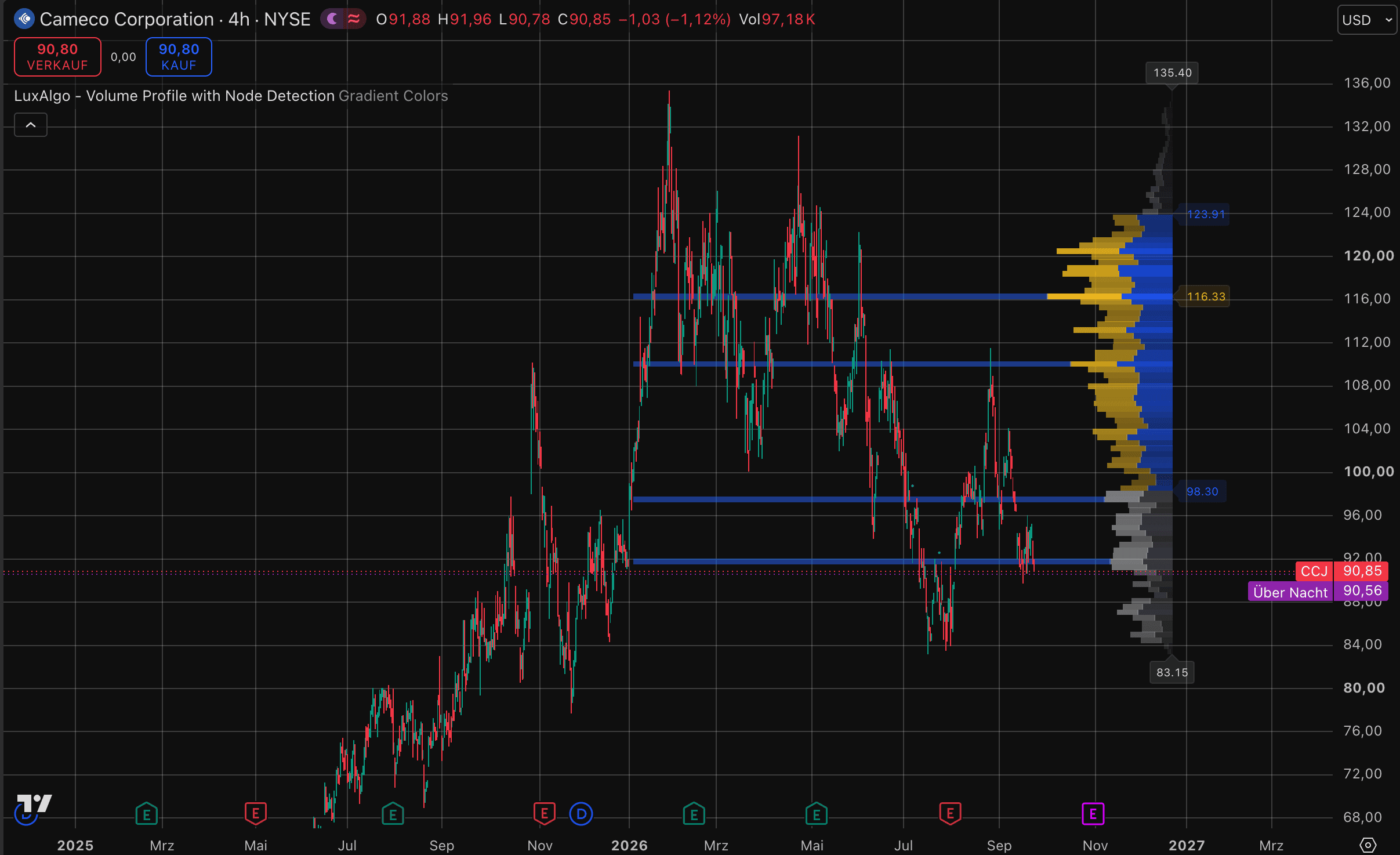The height and width of the screenshot is (855, 1400).
Task: Click the 120,00 level on the price axis
Action: [1369, 256]
